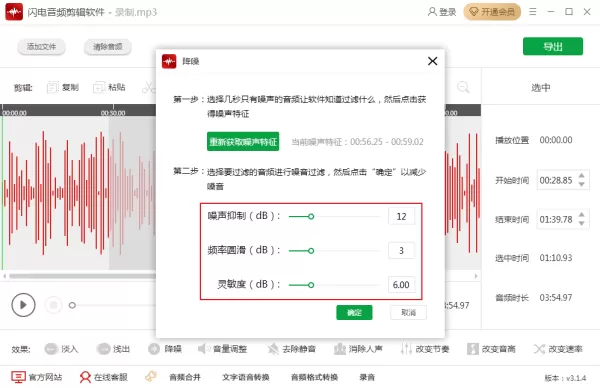Image resolution: width=600 pixels, height=388 pixels.
Task: Open the 音频格式转换 format converter
Action: [x=314, y=377]
